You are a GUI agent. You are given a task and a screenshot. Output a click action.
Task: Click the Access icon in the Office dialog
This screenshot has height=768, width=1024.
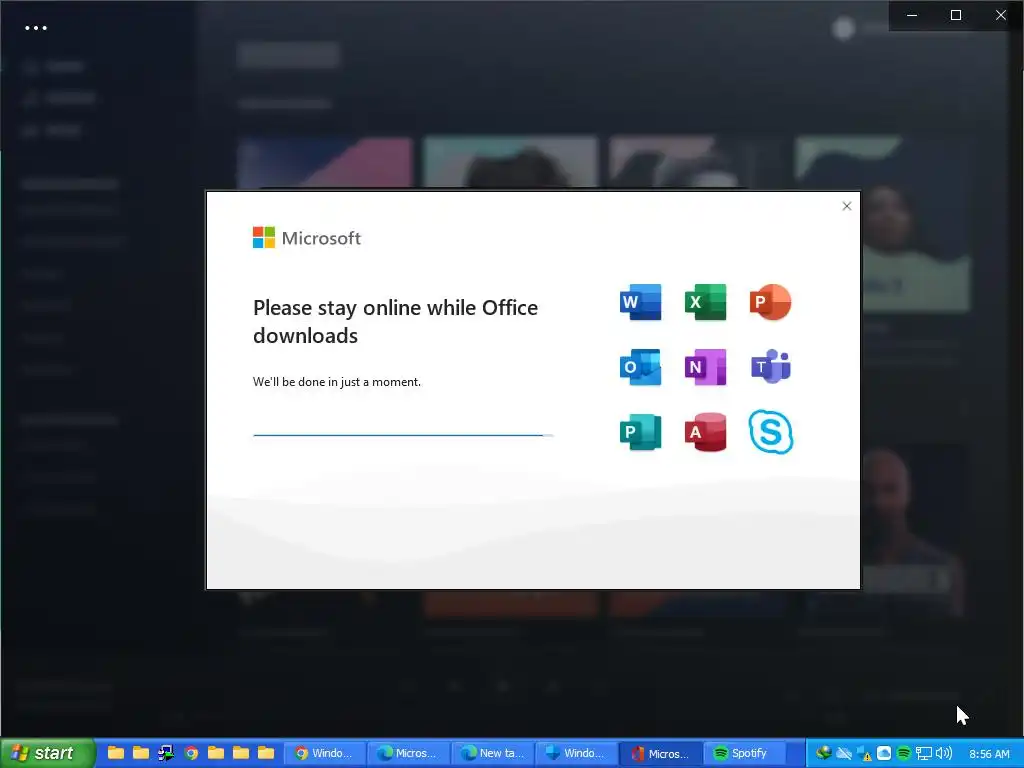click(x=705, y=432)
